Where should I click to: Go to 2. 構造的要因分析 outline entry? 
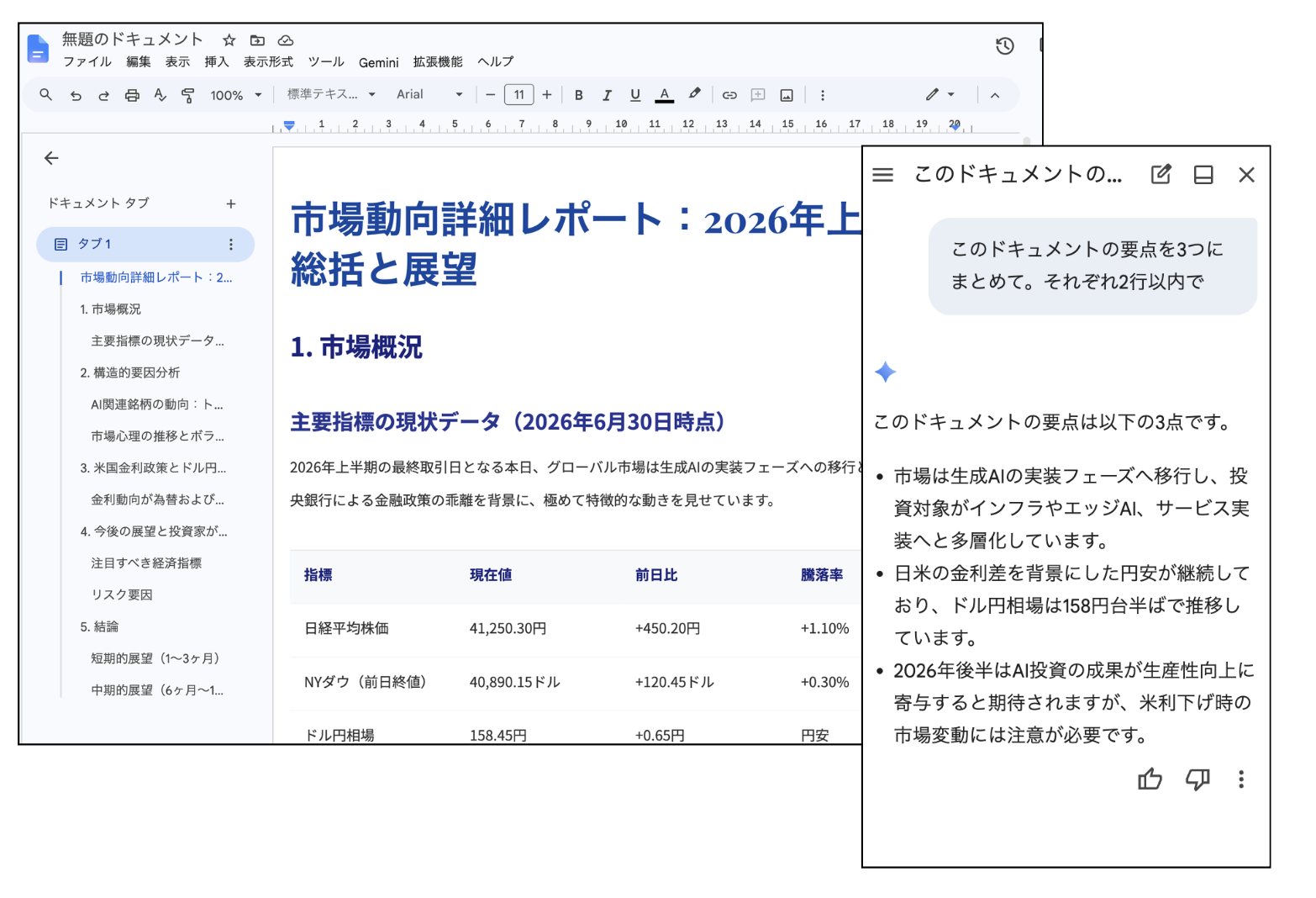click(x=130, y=372)
